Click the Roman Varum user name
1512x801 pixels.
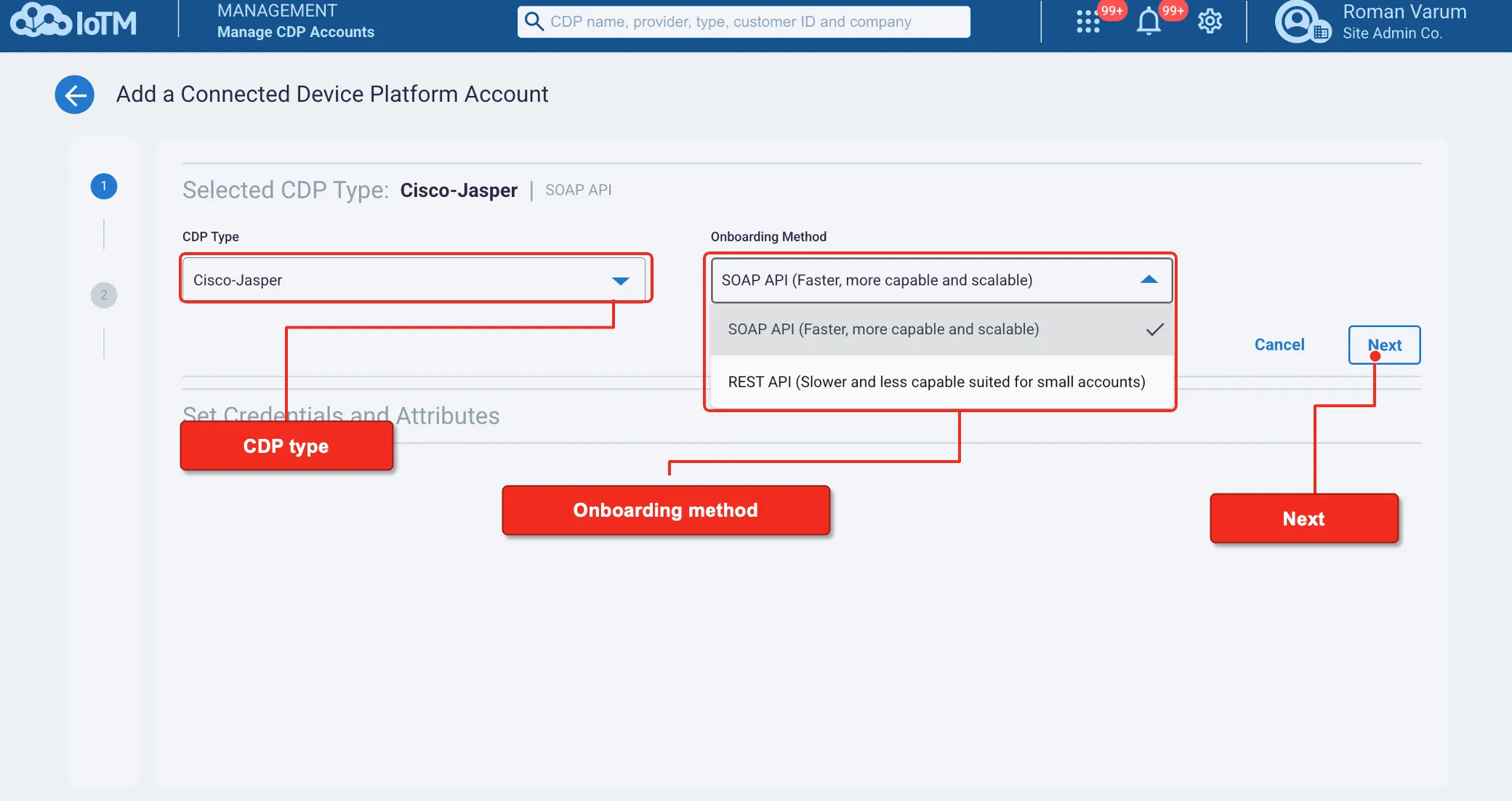tap(1404, 12)
